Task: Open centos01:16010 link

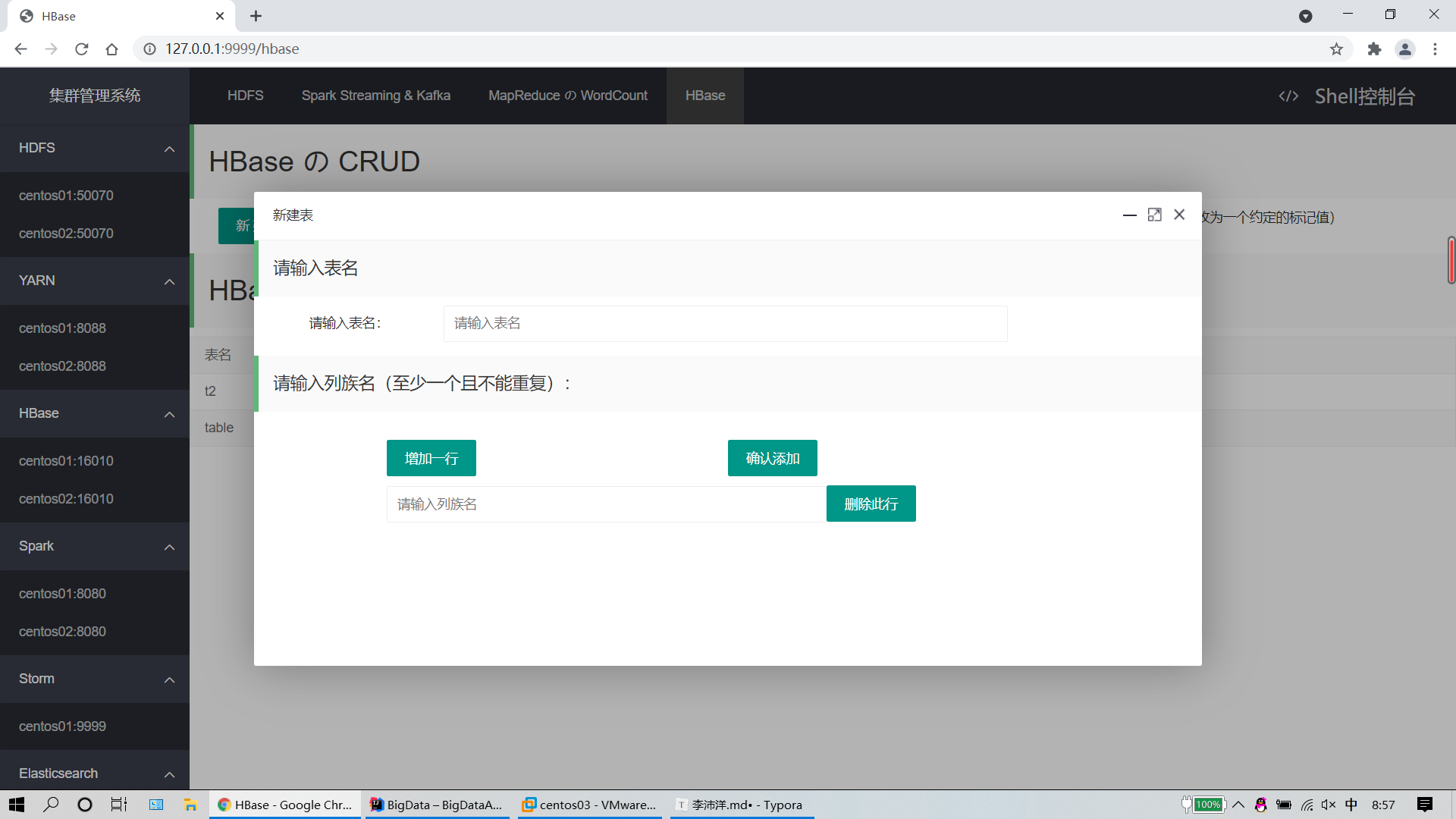Action: coord(66,461)
